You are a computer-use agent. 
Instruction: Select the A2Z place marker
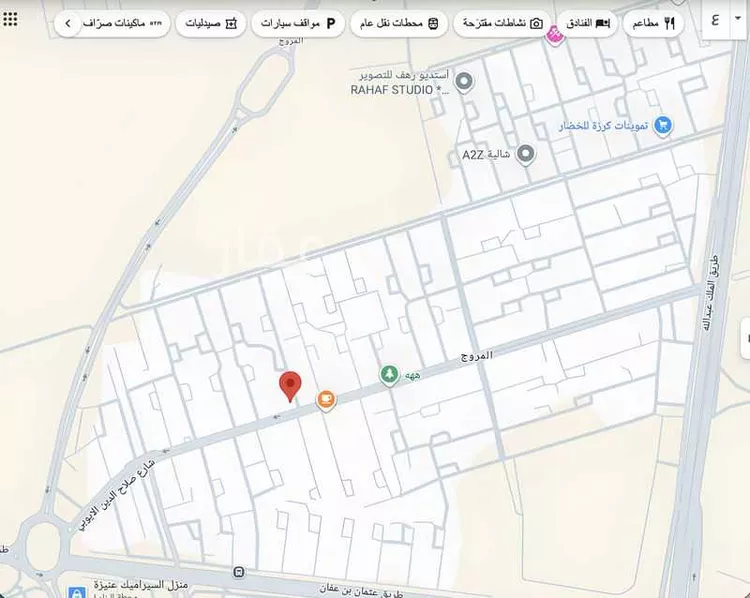[526, 154]
